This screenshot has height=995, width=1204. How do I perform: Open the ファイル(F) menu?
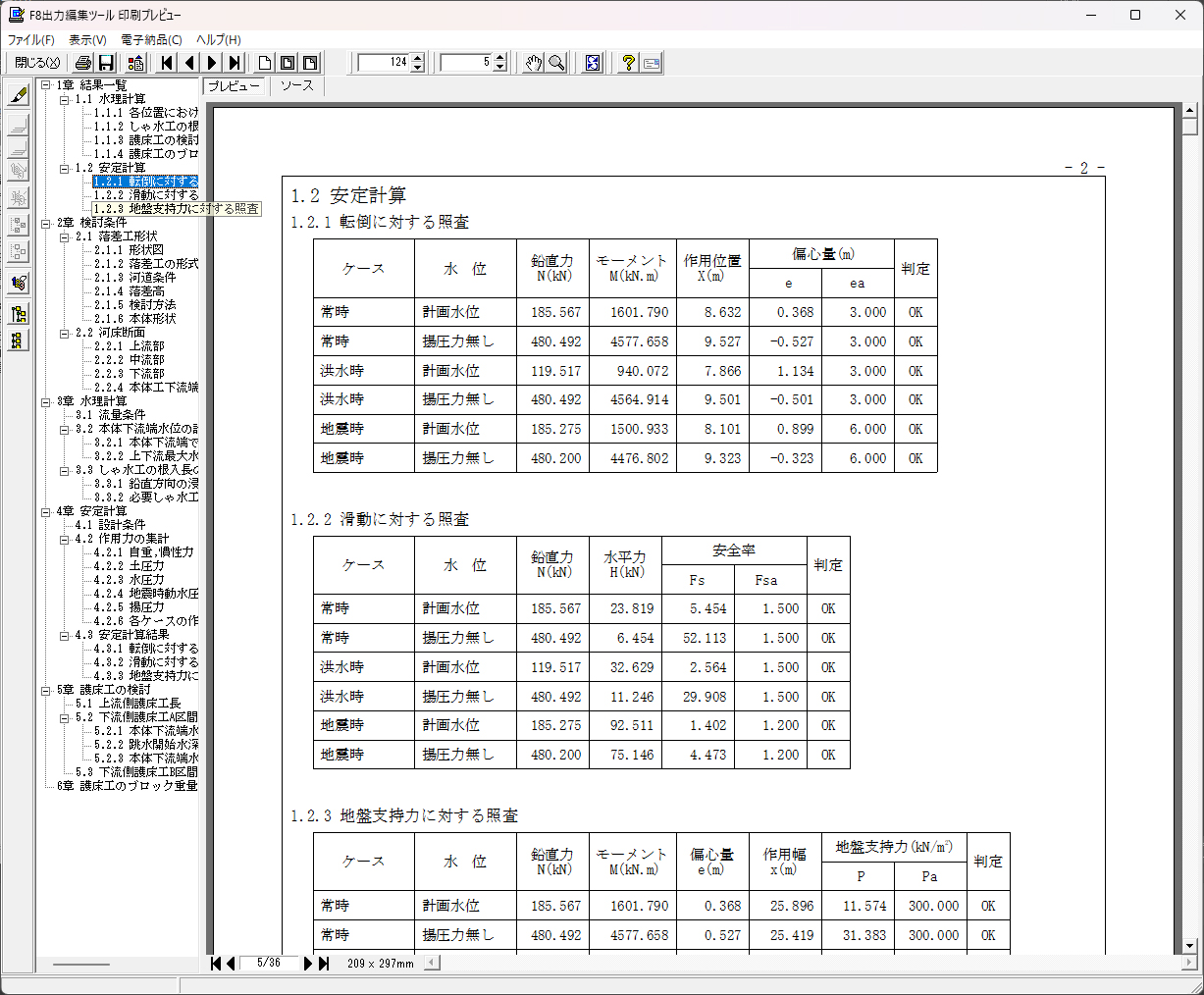coord(31,40)
